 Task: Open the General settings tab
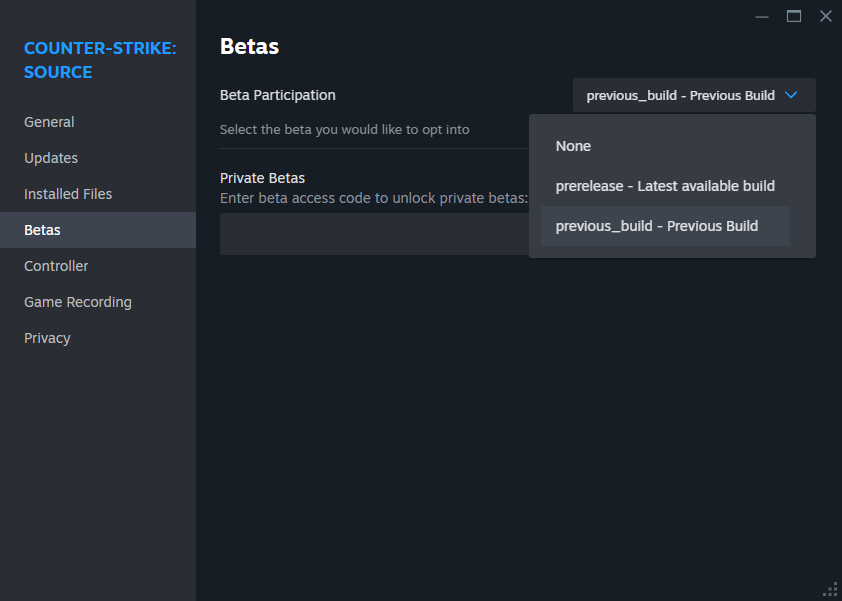[x=98, y=122]
